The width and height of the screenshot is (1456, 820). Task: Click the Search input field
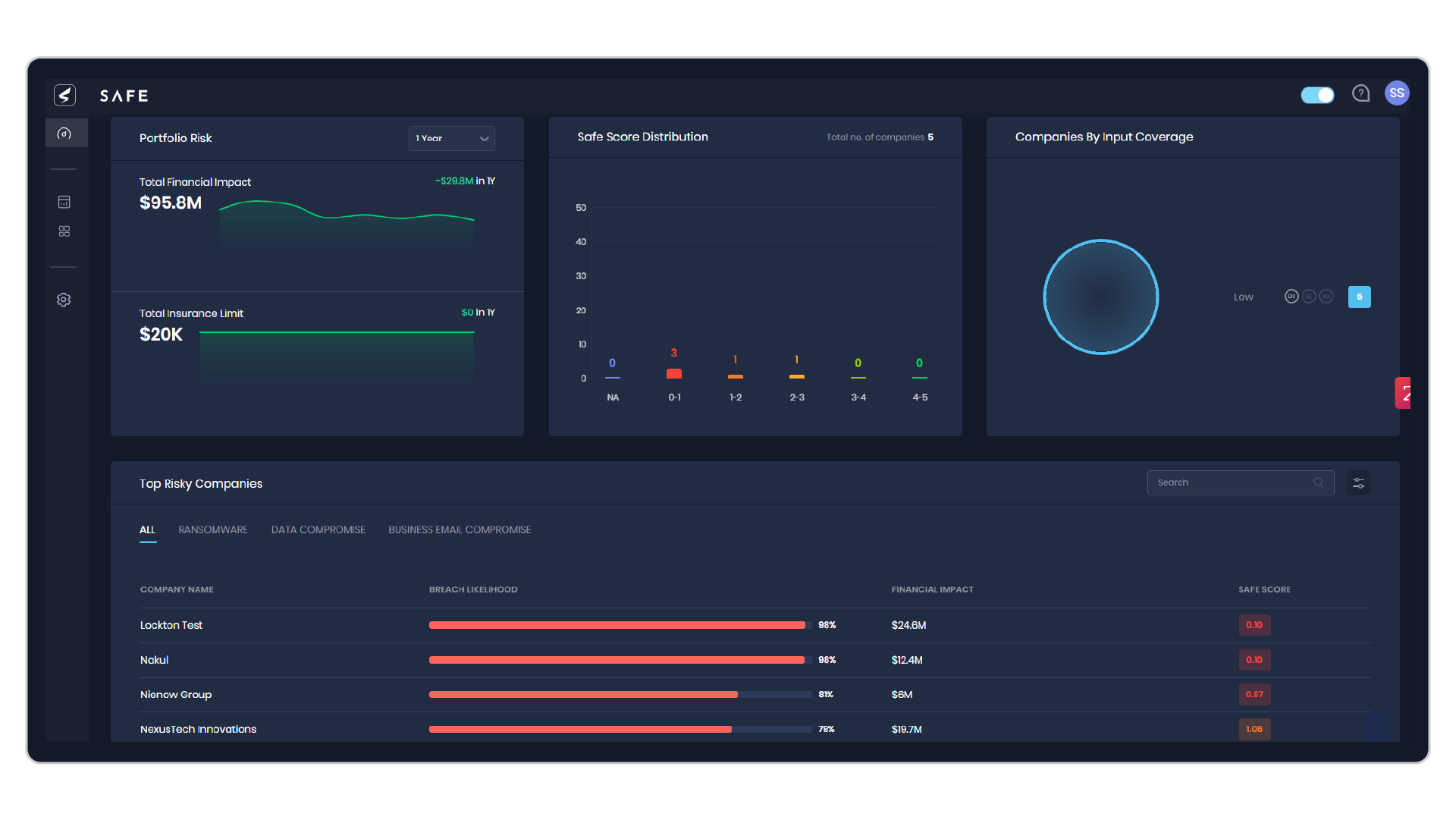(1241, 482)
